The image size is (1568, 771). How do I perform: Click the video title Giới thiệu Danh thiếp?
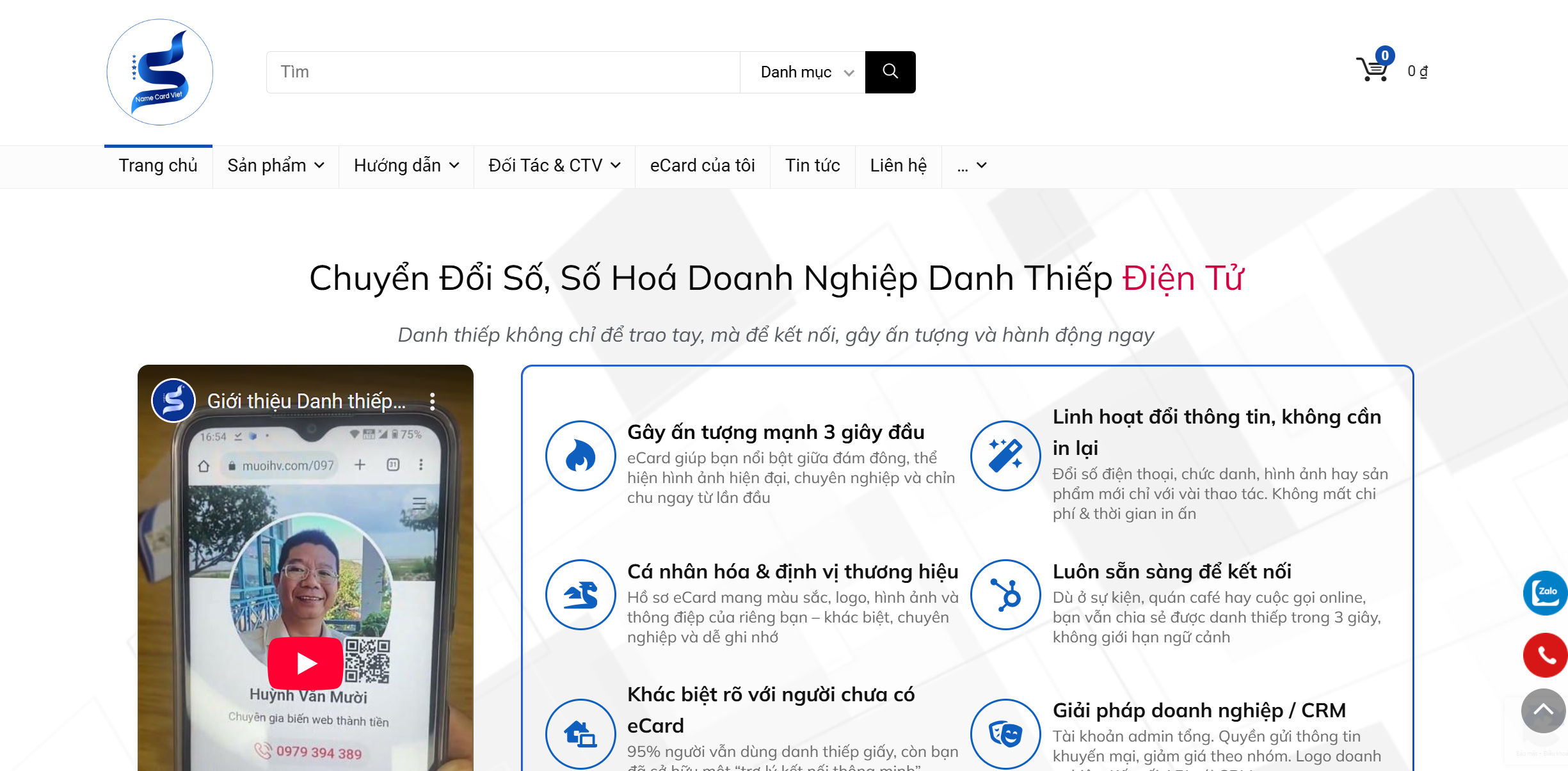click(x=307, y=401)
